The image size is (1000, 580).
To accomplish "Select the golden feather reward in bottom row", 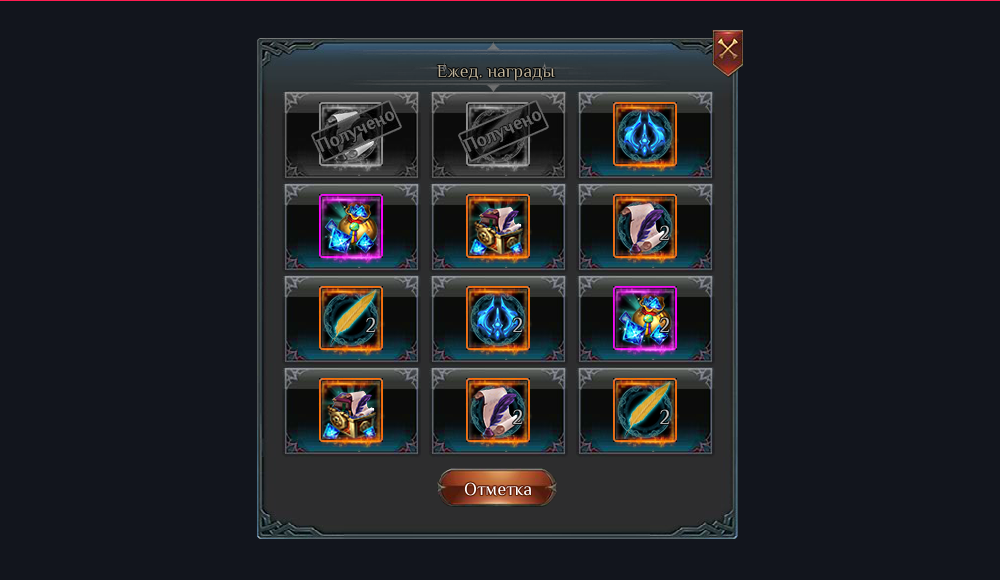I will click(645, 410).
